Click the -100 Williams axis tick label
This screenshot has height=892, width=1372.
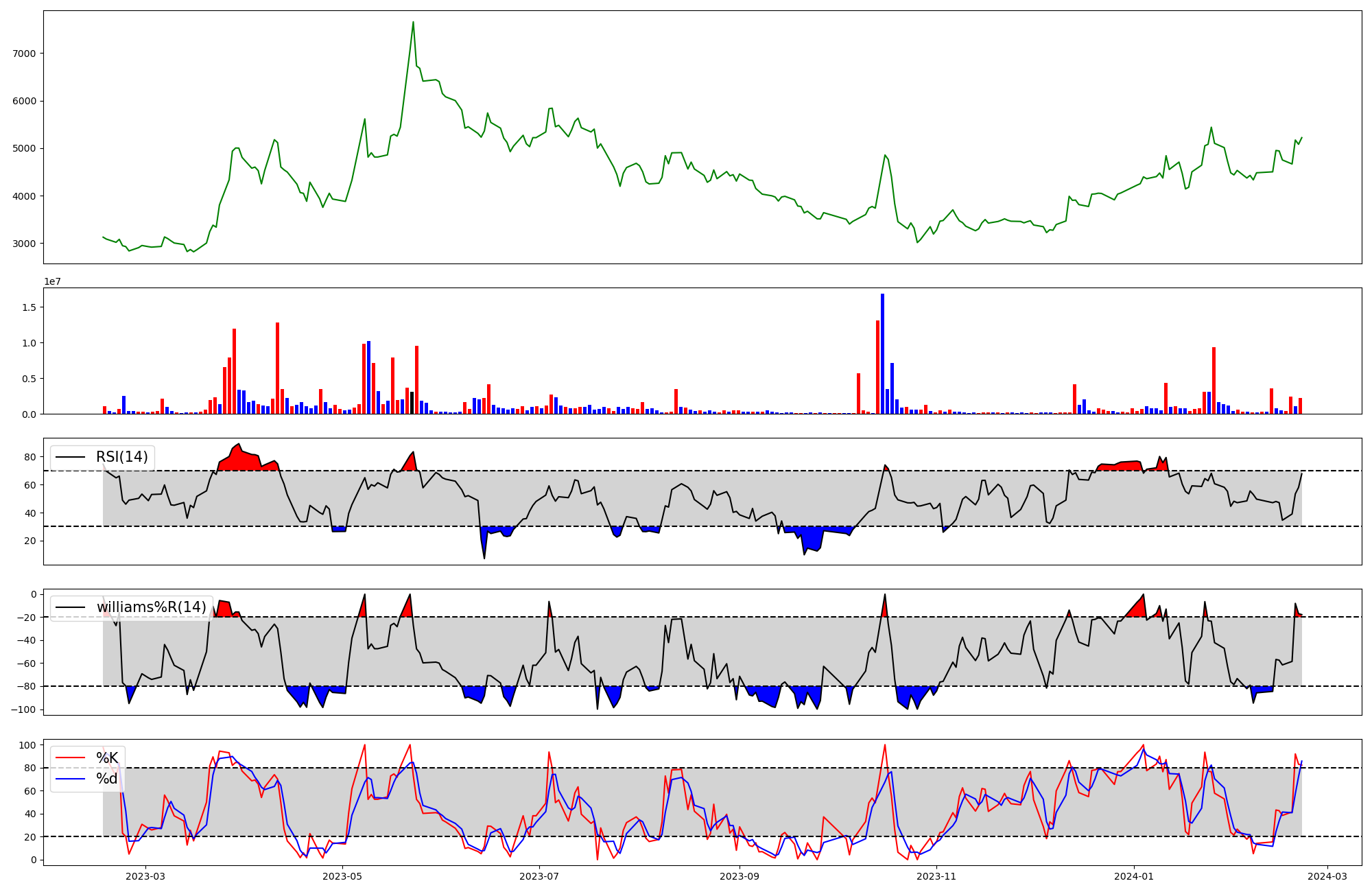pyautogui.click(x=24, y=709)
